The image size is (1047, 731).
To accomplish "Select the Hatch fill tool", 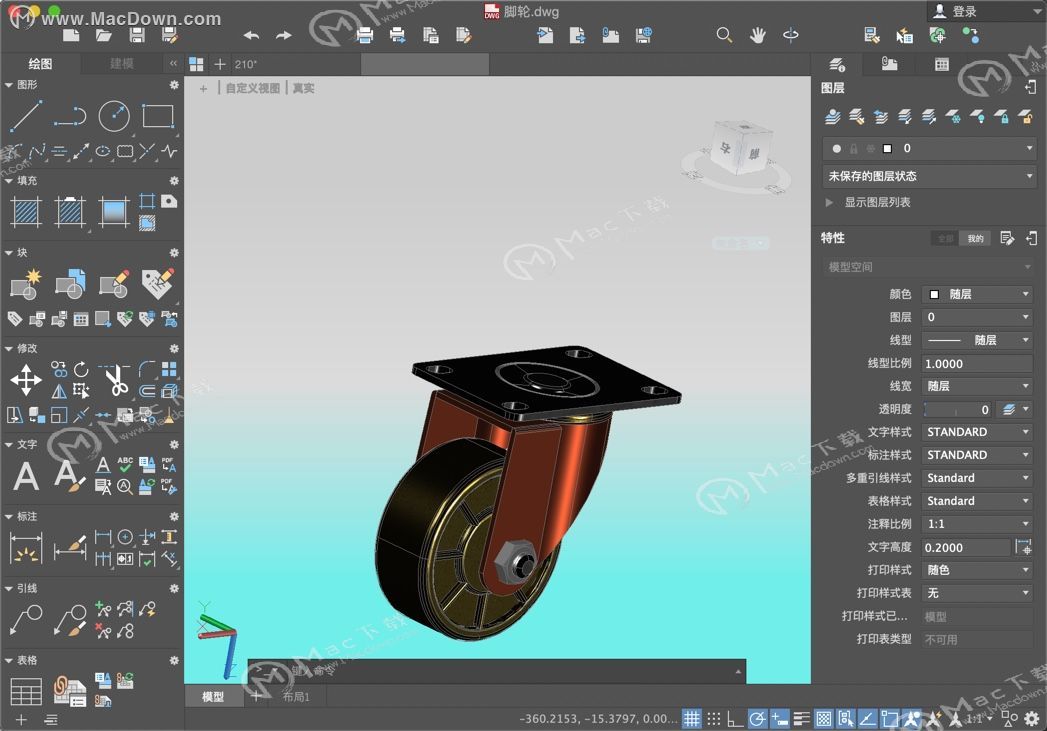I will tap(27, 212).
